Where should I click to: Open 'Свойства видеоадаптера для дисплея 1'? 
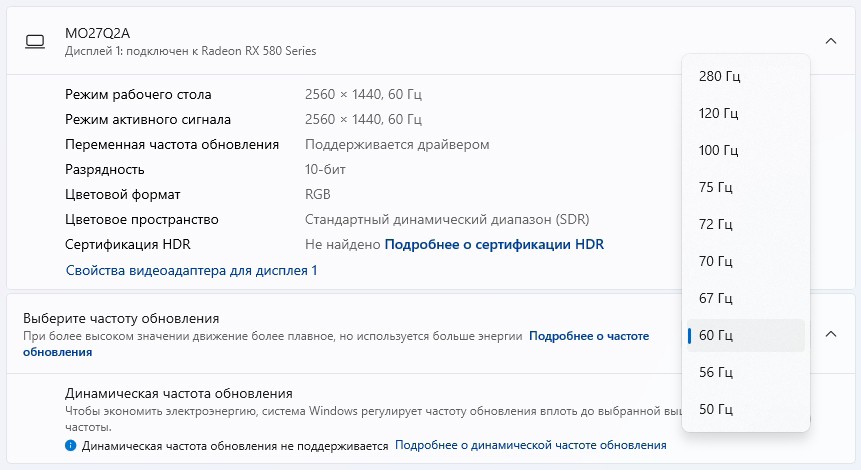pos(191,270)
